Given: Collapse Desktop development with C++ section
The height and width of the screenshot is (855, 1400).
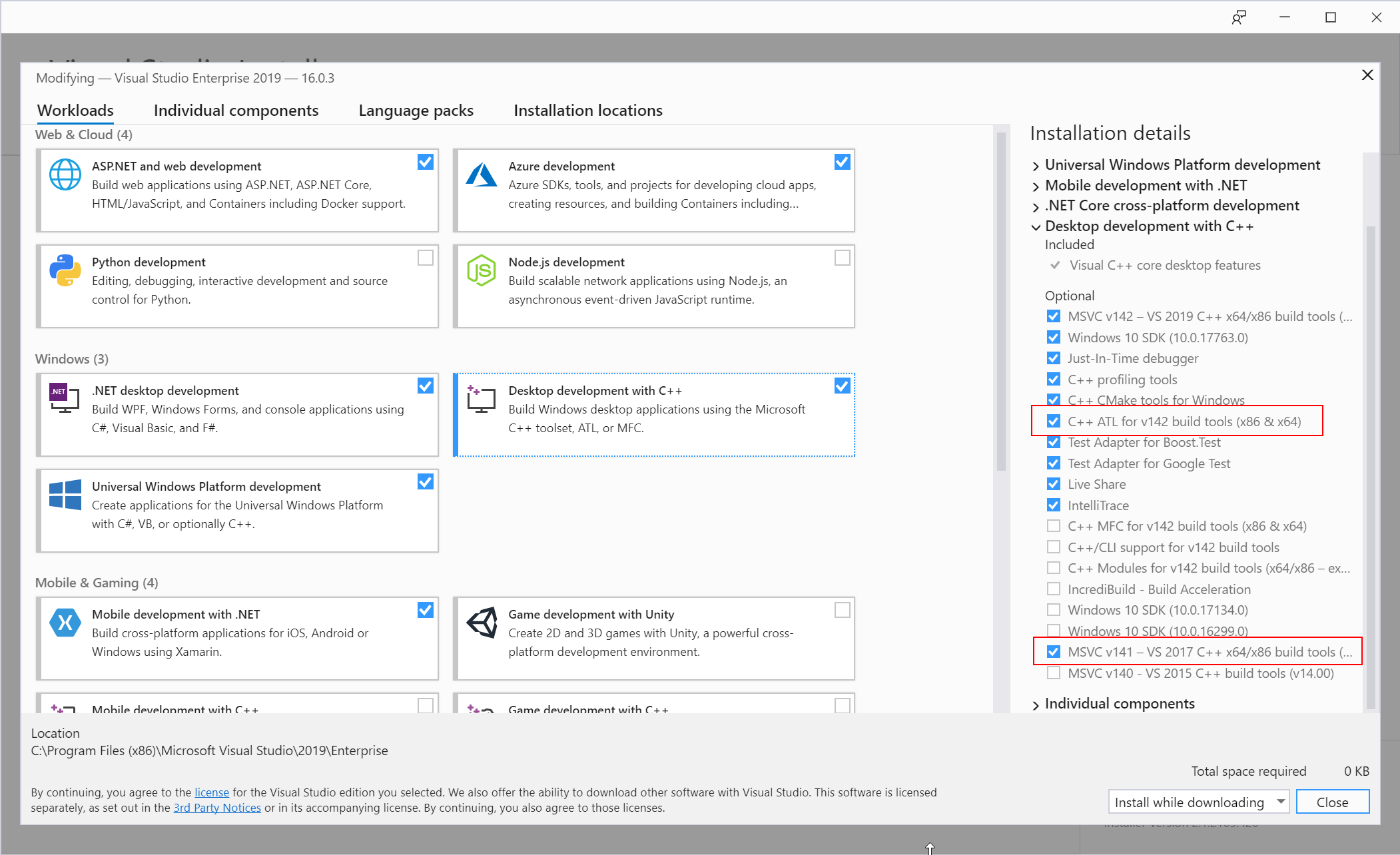Looking at the screenshot, I should click(x=1036, y=227).
